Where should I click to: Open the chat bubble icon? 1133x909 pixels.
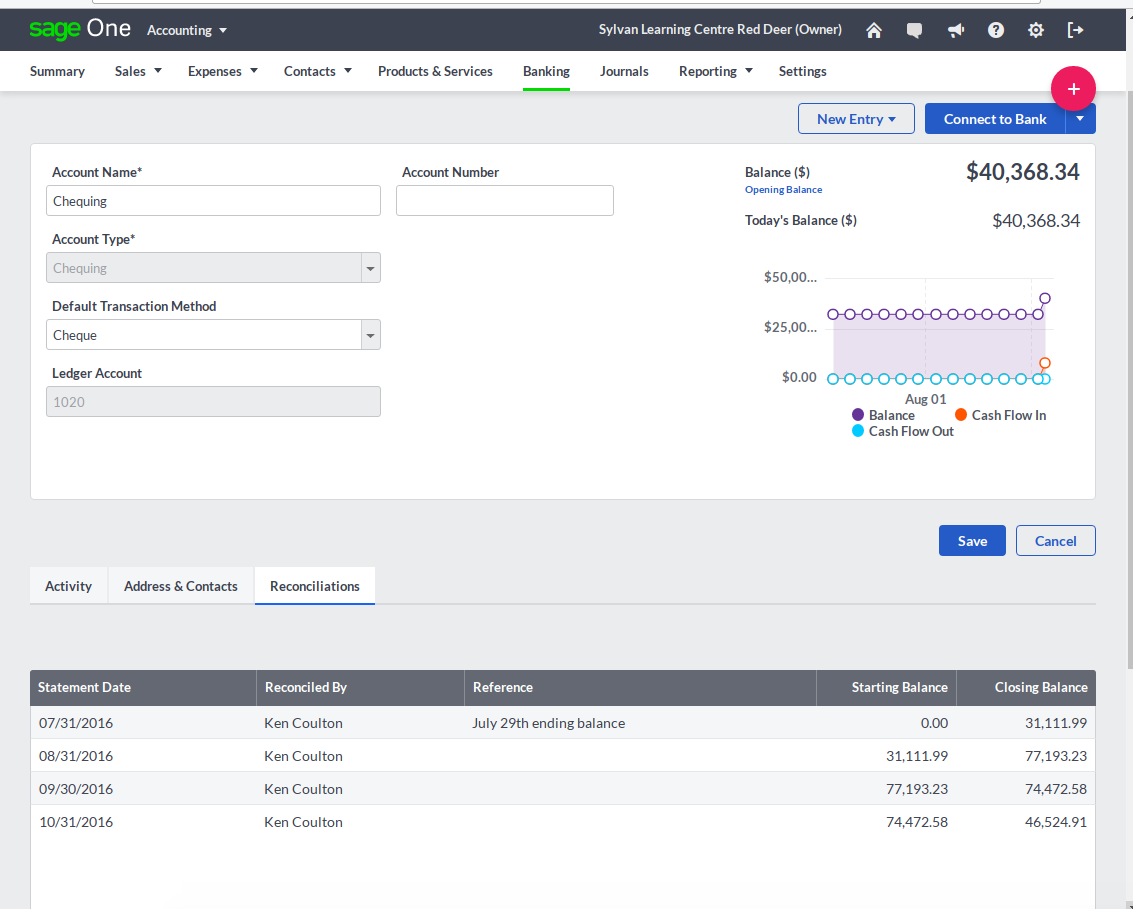point(914,30)
